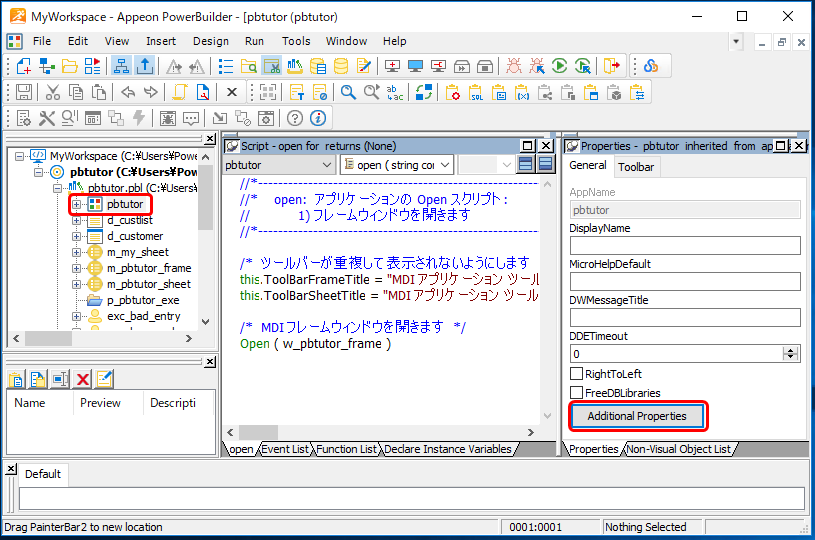Enable the FreeDBLibraries checkbox
The width and height of the screenshot is (815, 540).
(x=576, y=392)
